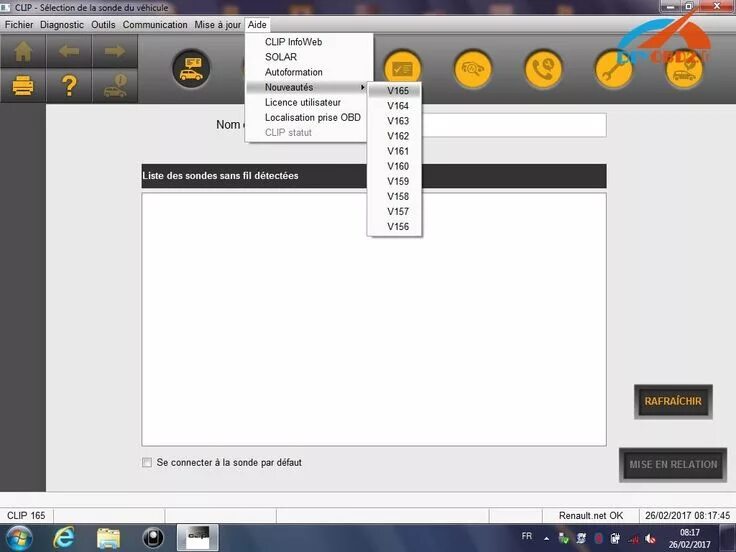The height and width of the screenshot is (552, 736).
Task: Click the forward arrow toolbar icon
Action: tap(115, 51)
